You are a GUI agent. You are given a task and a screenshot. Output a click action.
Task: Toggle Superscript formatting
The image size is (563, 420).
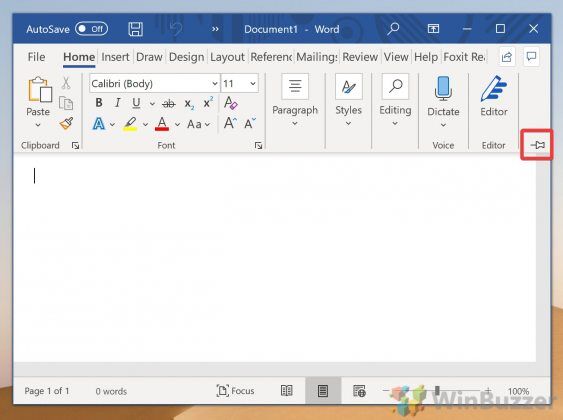pyautogui.click(x=208, y=103)
